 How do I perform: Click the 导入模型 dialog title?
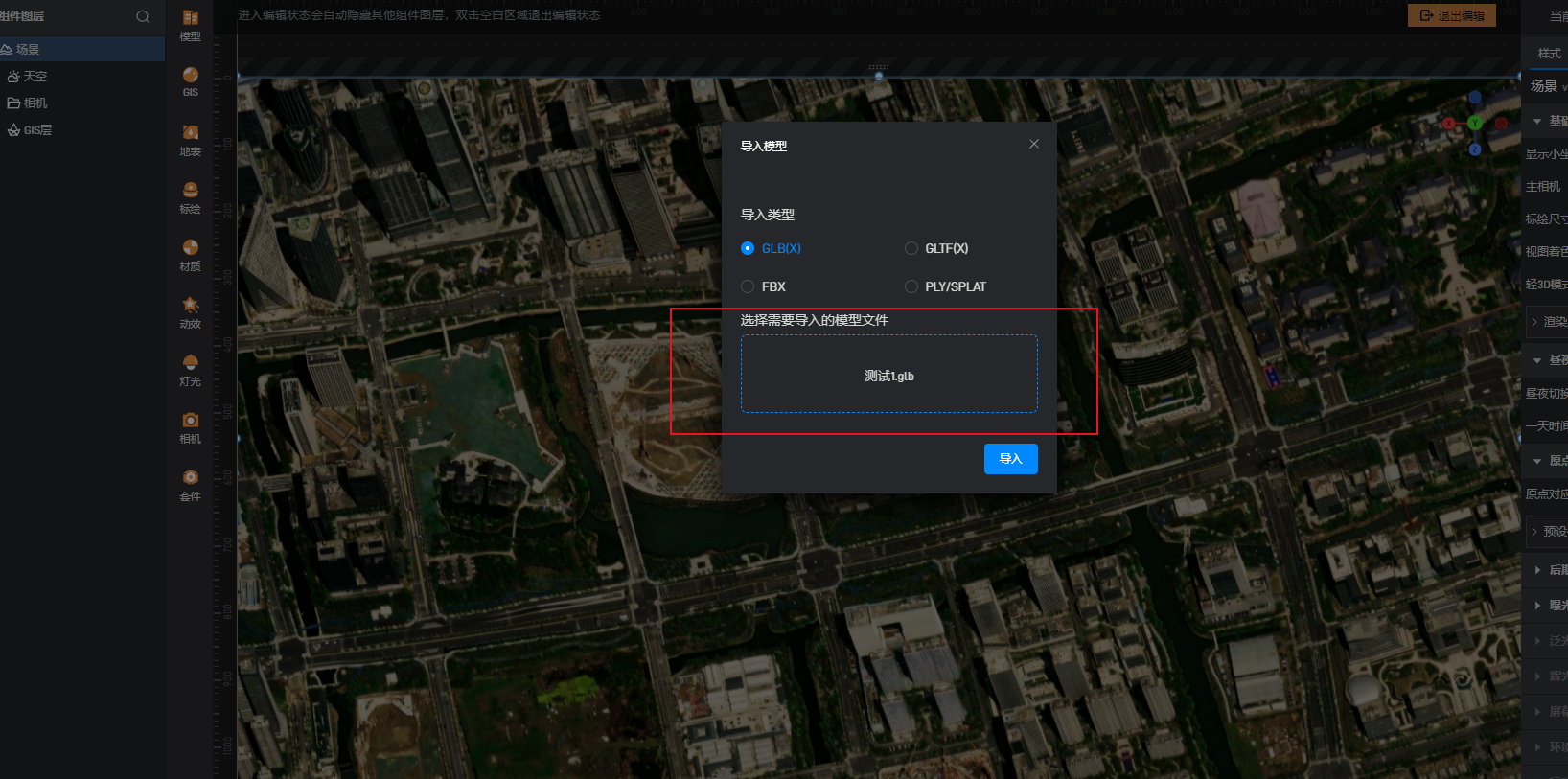(x=764, y=146)
